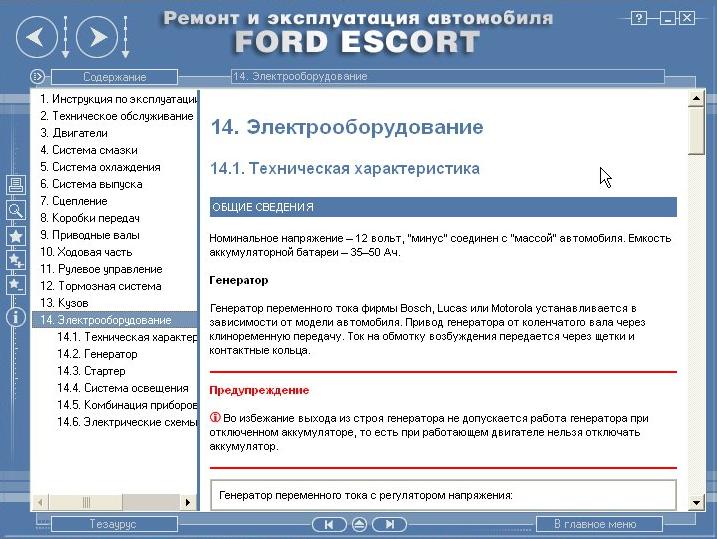Open the info icon in the sidebar
The image size is (717, 539).
click(16, 317)
